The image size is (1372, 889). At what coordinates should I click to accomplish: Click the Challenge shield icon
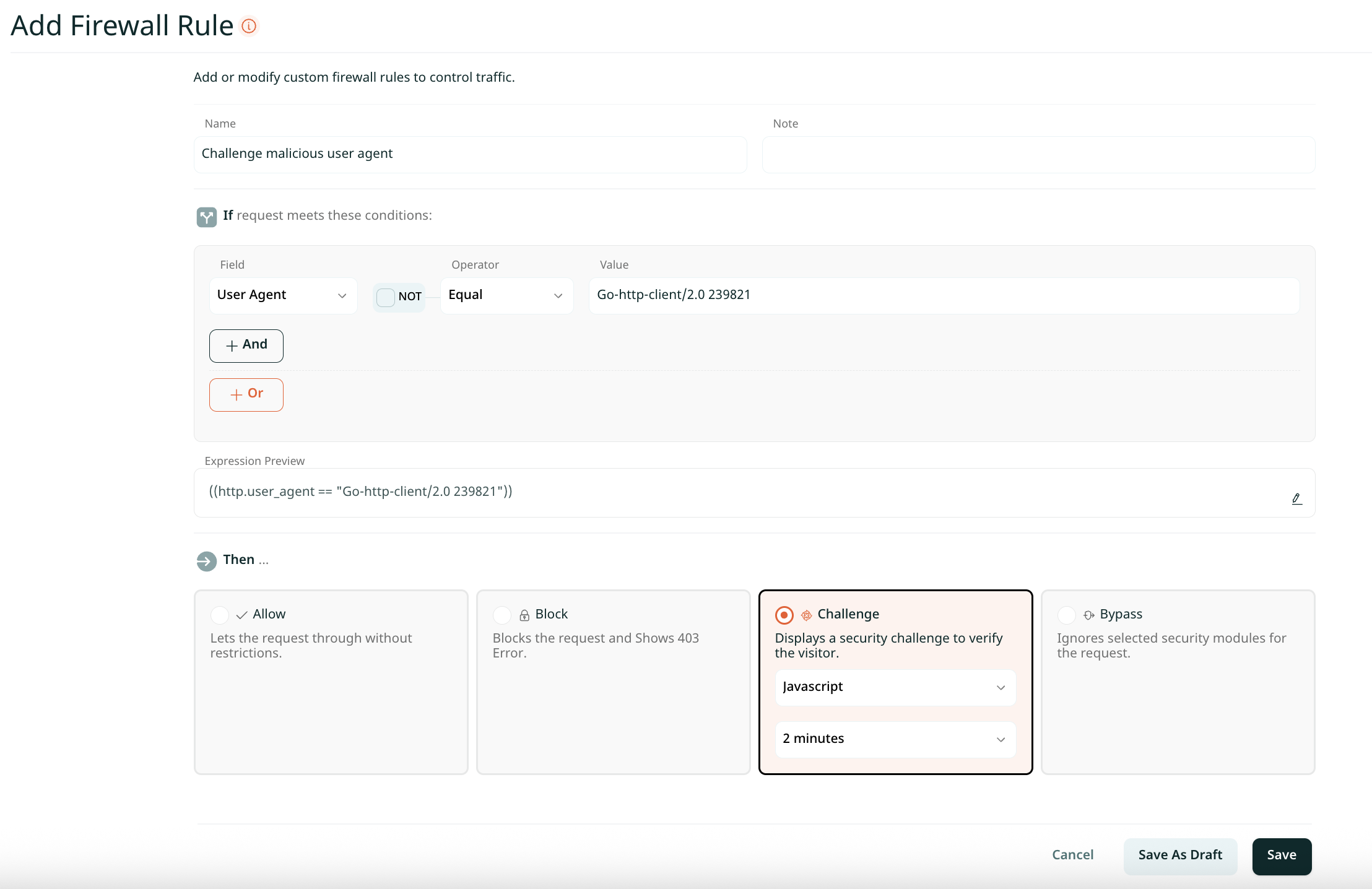click(x=806, y=615)
